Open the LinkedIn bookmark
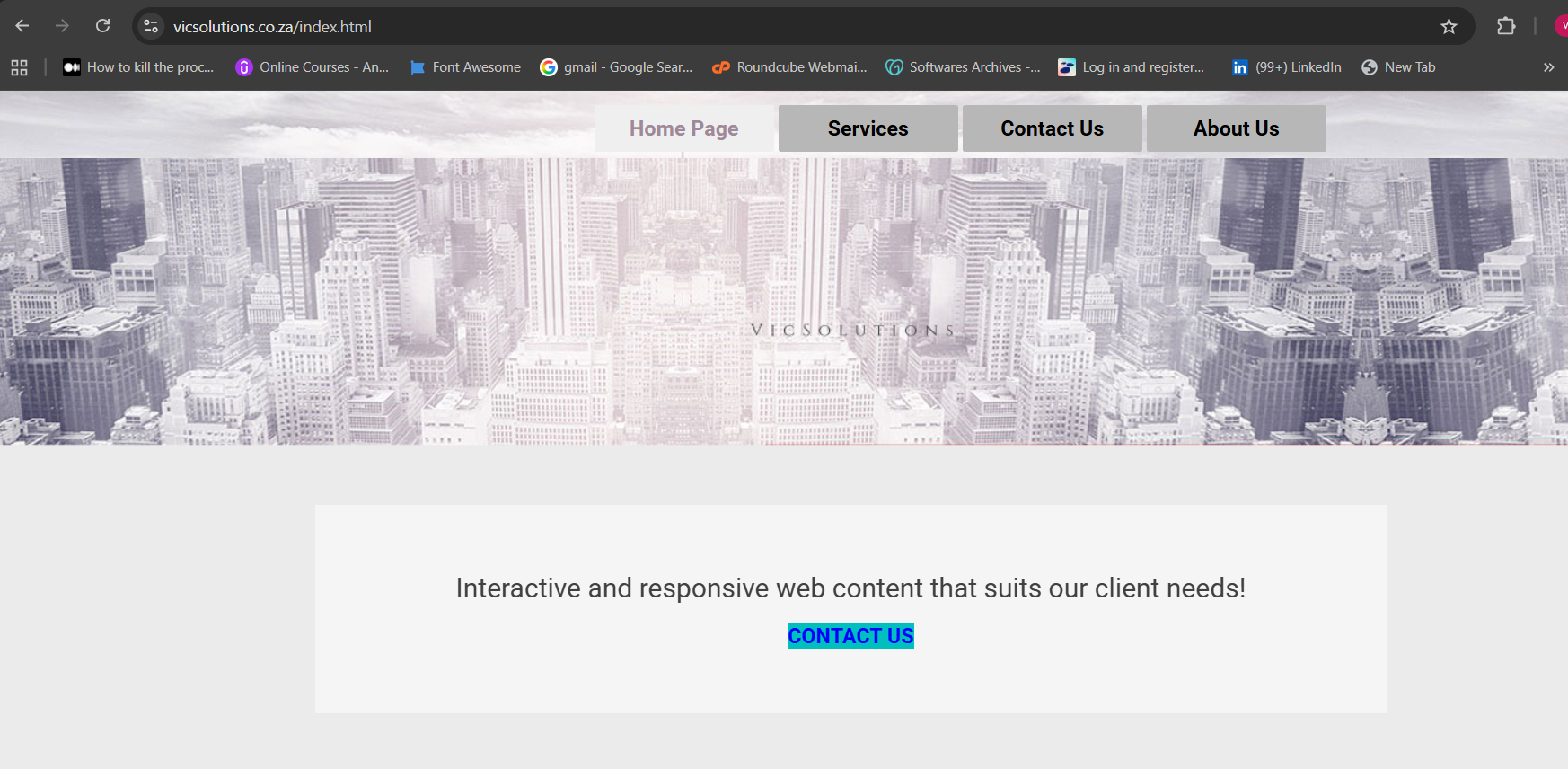The height and width of the screenshot is (769, 1568). point(1286,67)
